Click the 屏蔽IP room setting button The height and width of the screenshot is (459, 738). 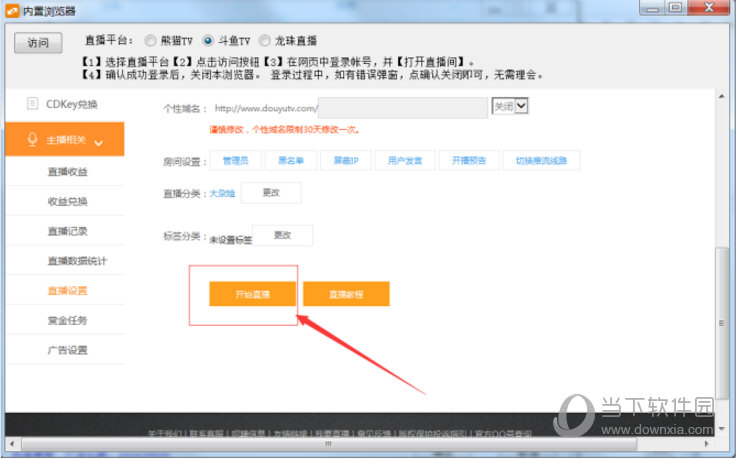[x=346, y=161]
